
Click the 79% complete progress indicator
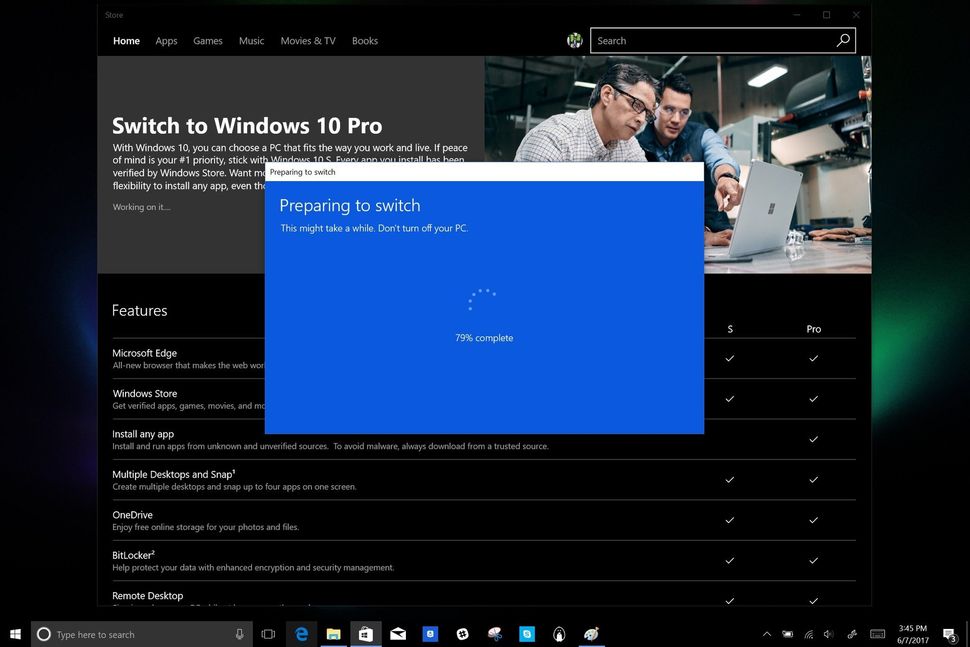click(x=484, y=337)
